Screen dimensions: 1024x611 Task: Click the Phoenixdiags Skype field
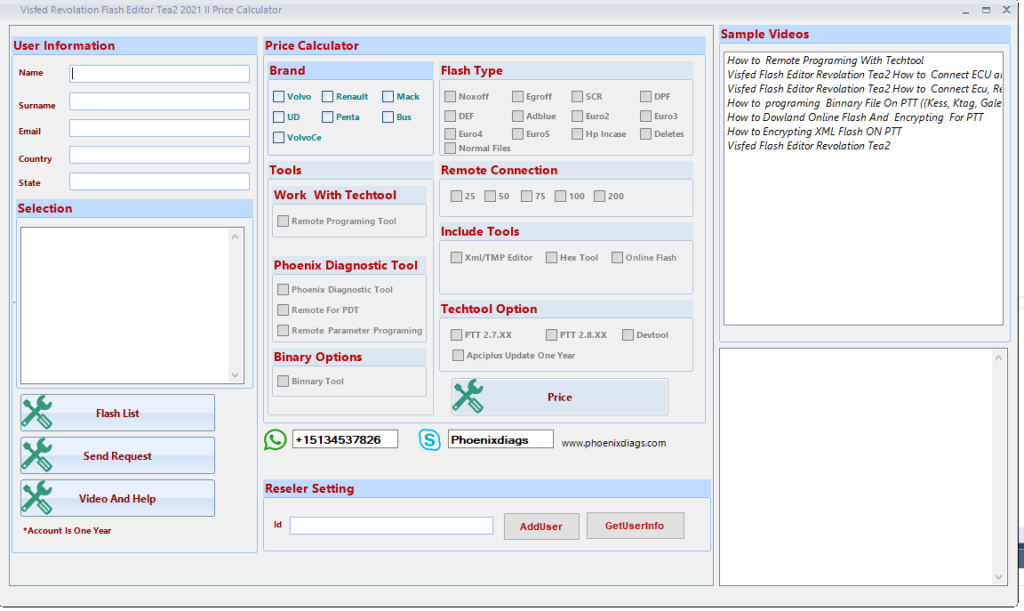click(x=500, y=439)
